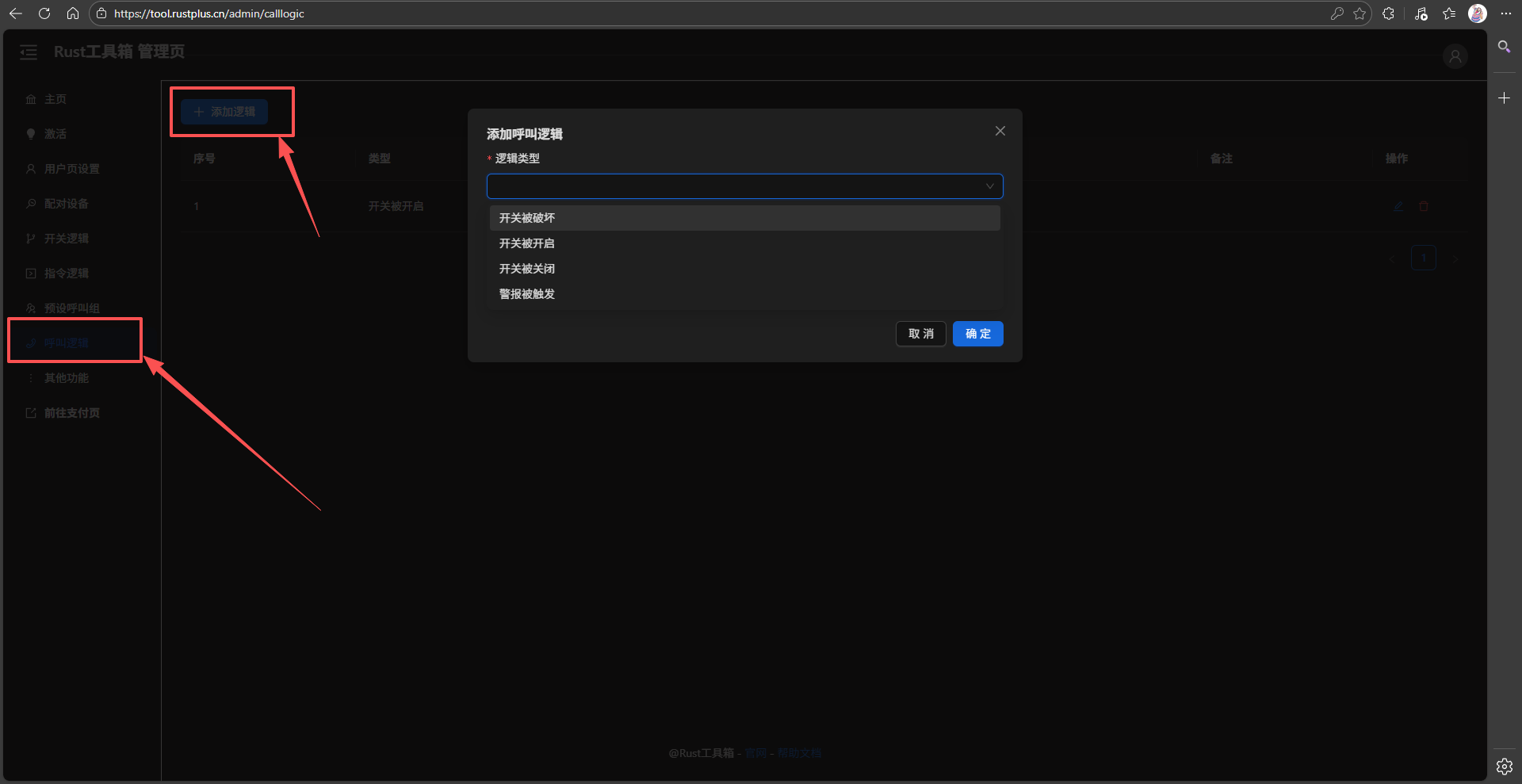Choose 开关被开启 from logic type list

click(x=527, y=243)
